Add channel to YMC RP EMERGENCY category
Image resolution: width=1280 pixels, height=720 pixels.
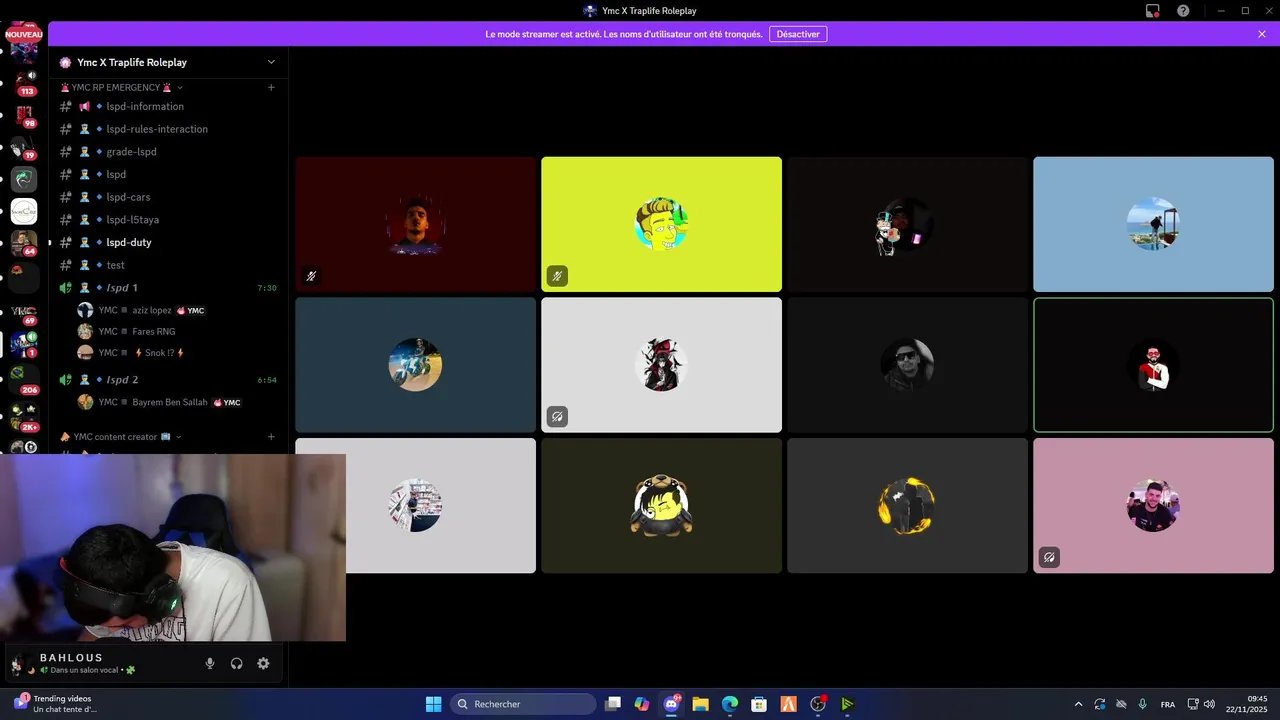[271, 87]
